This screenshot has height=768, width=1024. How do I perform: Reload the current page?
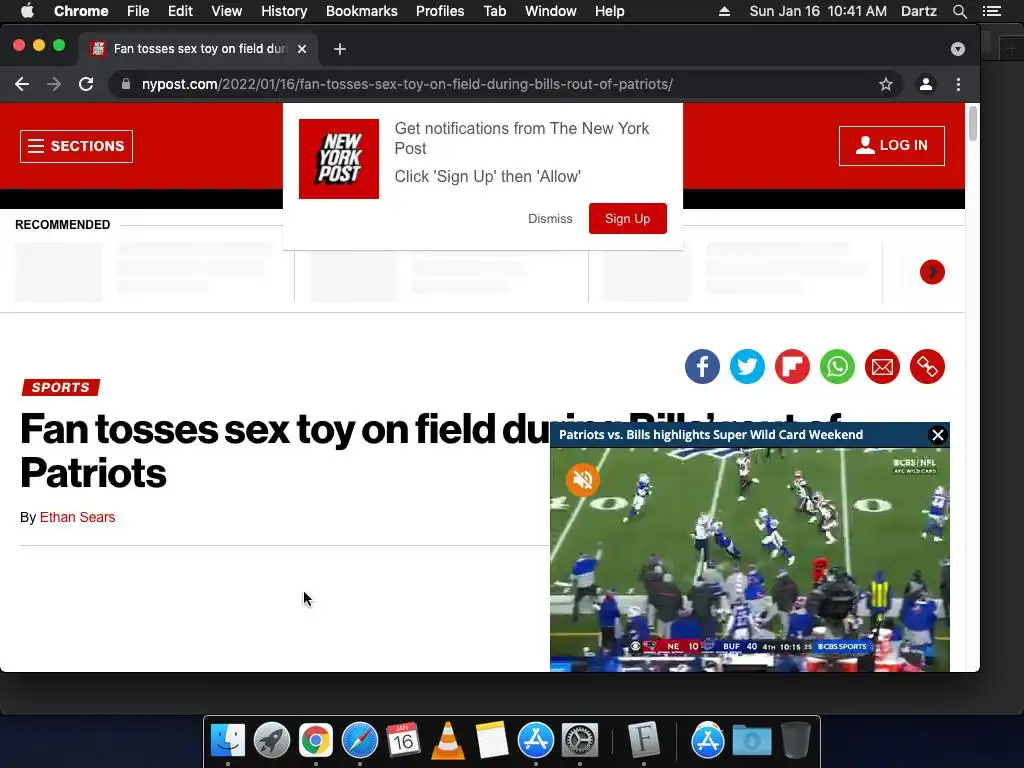[x=86, y=84]
